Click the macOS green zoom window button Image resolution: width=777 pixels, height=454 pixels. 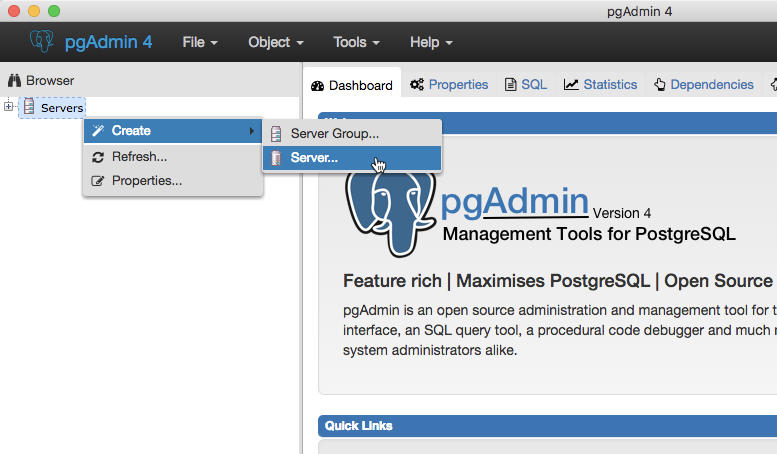point(54,11)
